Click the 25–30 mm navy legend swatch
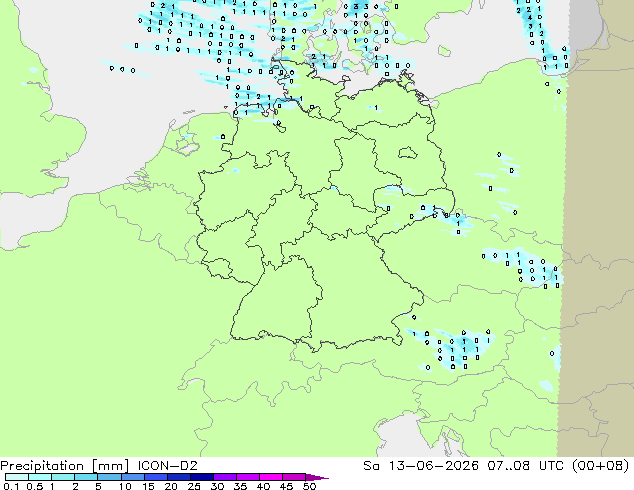The width and height of the screenshot is (634, 490). point(202,477)
